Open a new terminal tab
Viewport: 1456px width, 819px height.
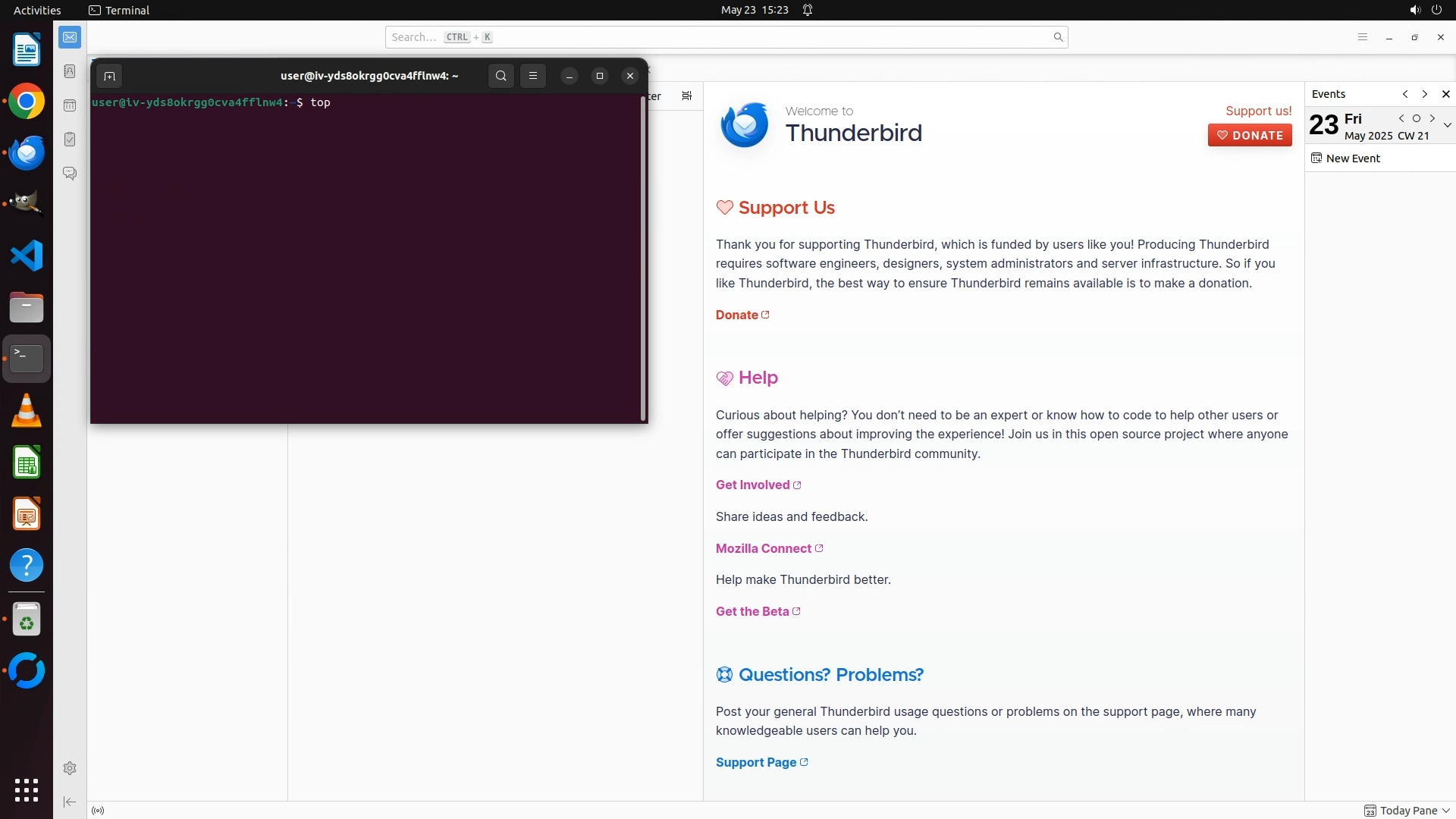(109, 76)
